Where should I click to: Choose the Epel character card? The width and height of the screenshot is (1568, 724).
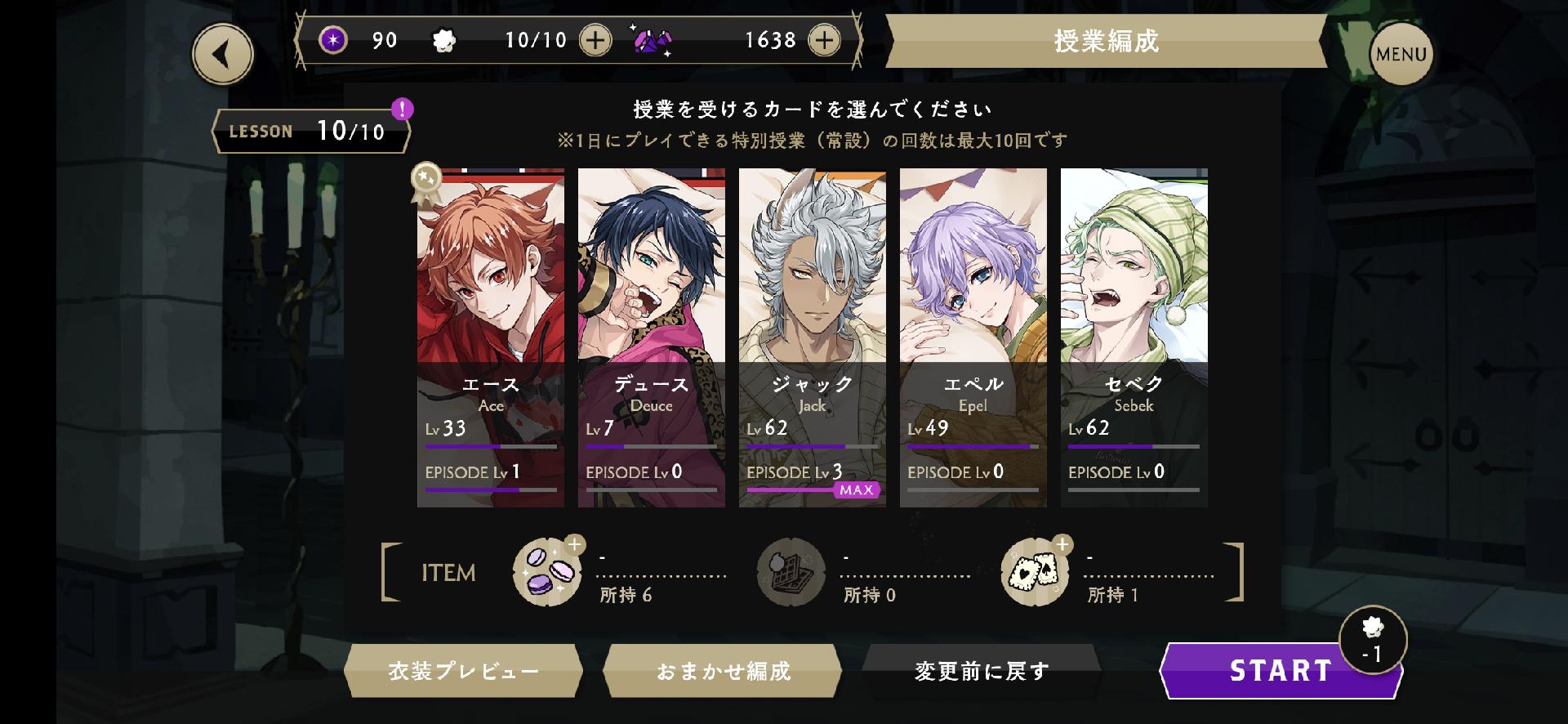[973, 337]
